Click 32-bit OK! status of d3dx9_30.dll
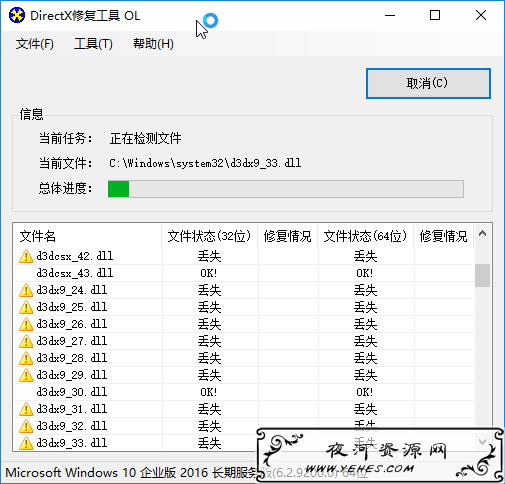Image resolution: width=505 pixels, height=484 pixels. (x=209, y=392)
